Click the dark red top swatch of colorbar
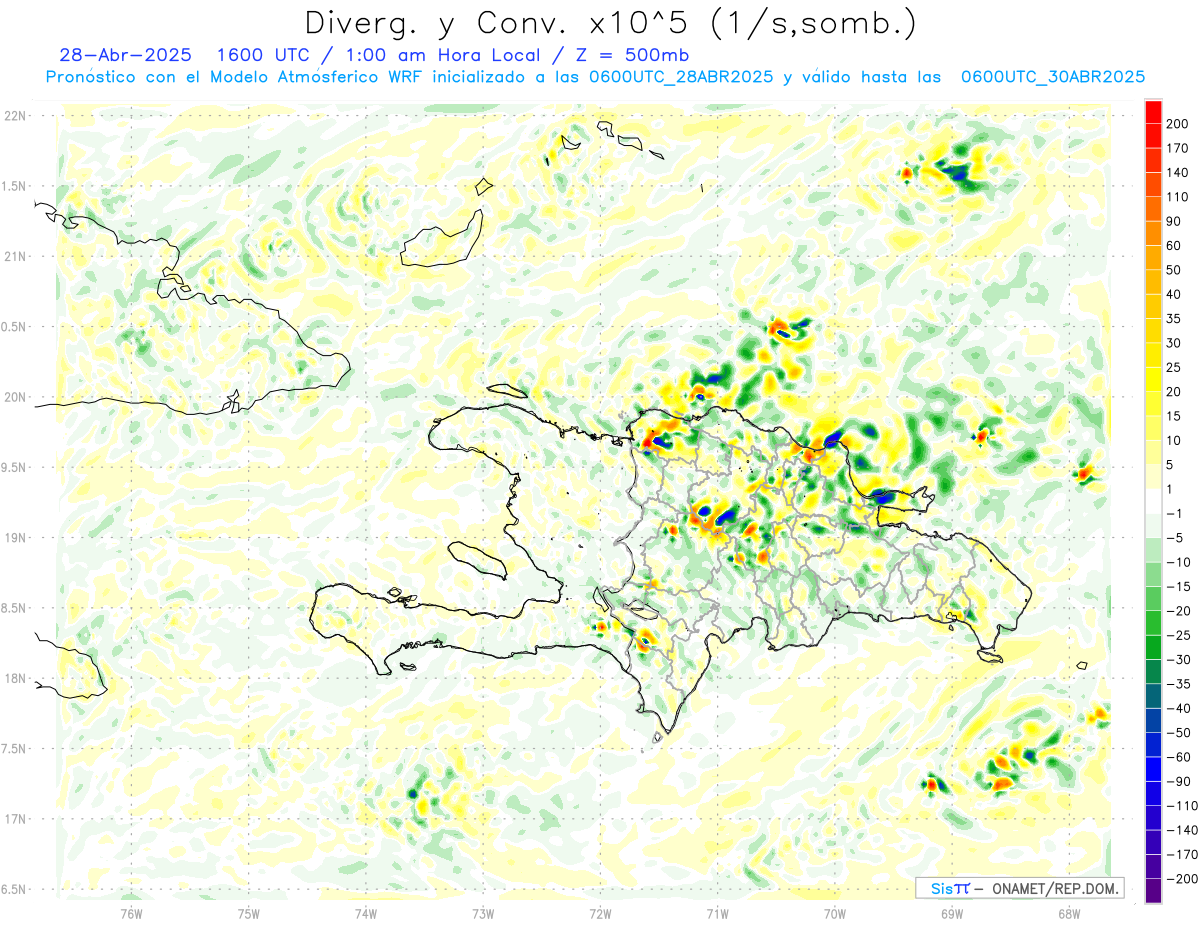Image resolution: width=1200 pixels, height=927 pixels. (x=1153, y=112)
